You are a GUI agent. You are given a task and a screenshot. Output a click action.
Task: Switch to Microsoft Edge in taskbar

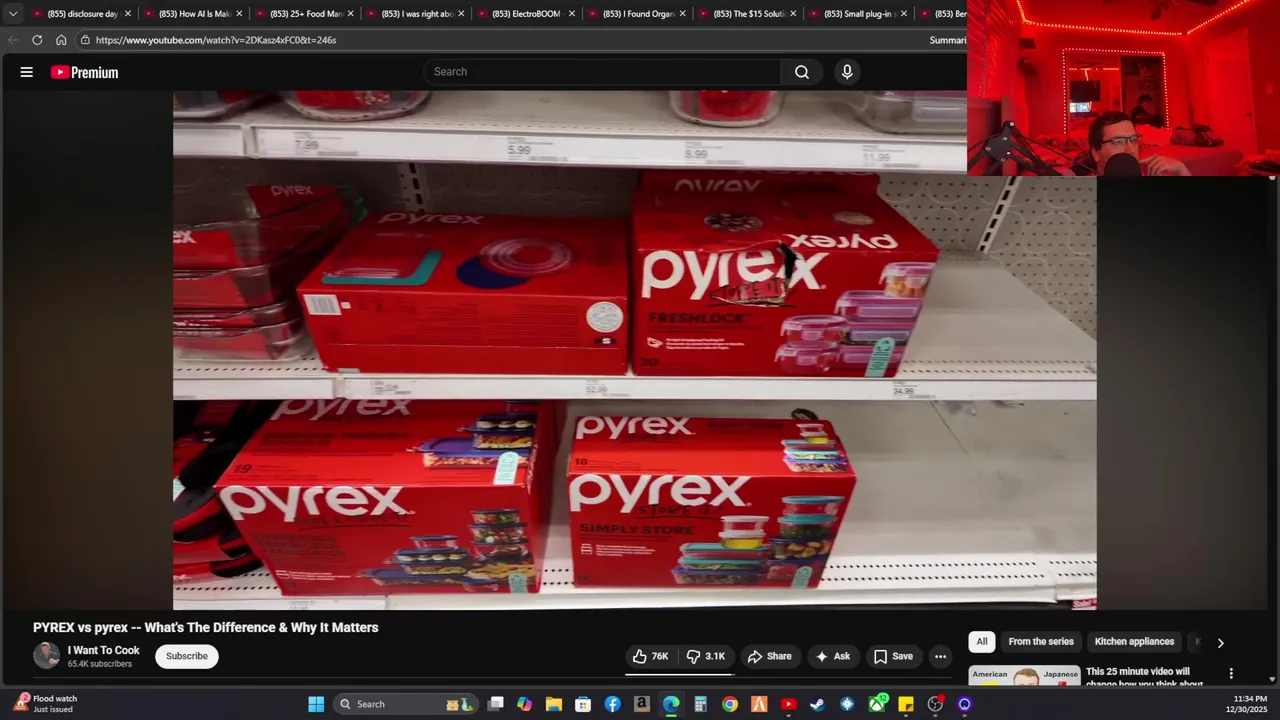pos(671,704)
